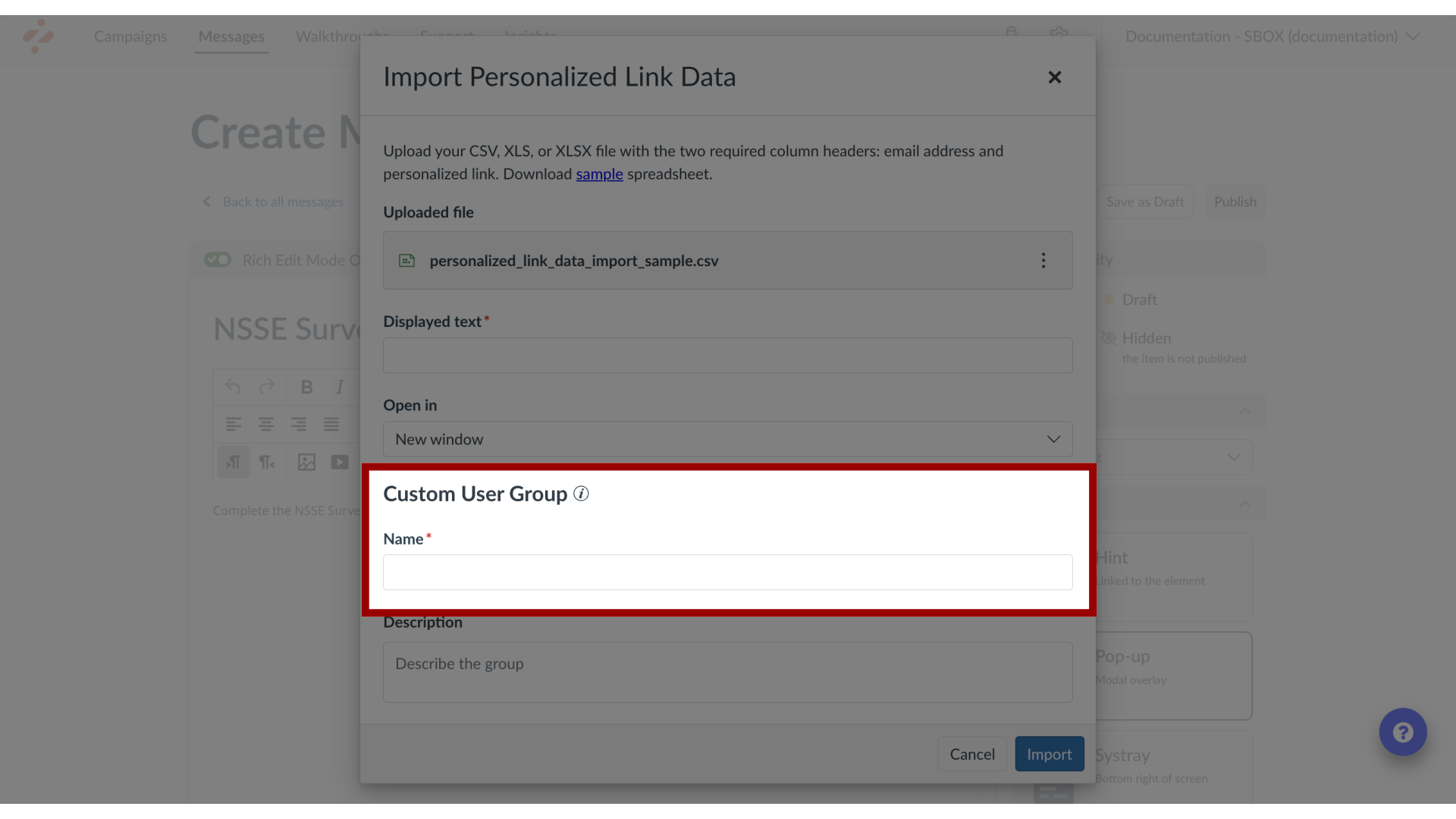The width and height of the screenshot is (1456, 819).
Task: Click the Import button
Action: [x=1049, y=754]
